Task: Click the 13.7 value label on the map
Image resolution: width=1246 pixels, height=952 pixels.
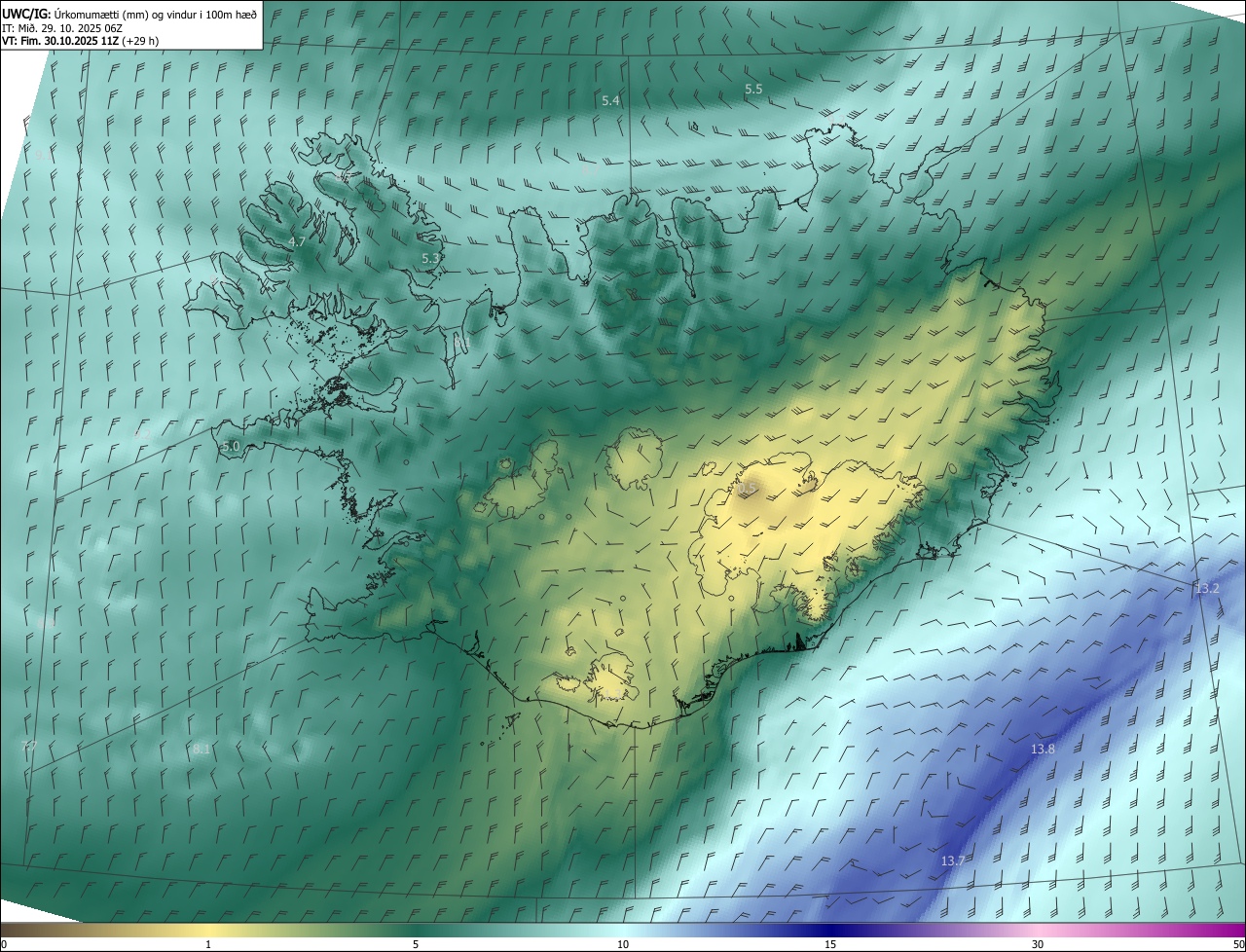Action: [953, 860]
